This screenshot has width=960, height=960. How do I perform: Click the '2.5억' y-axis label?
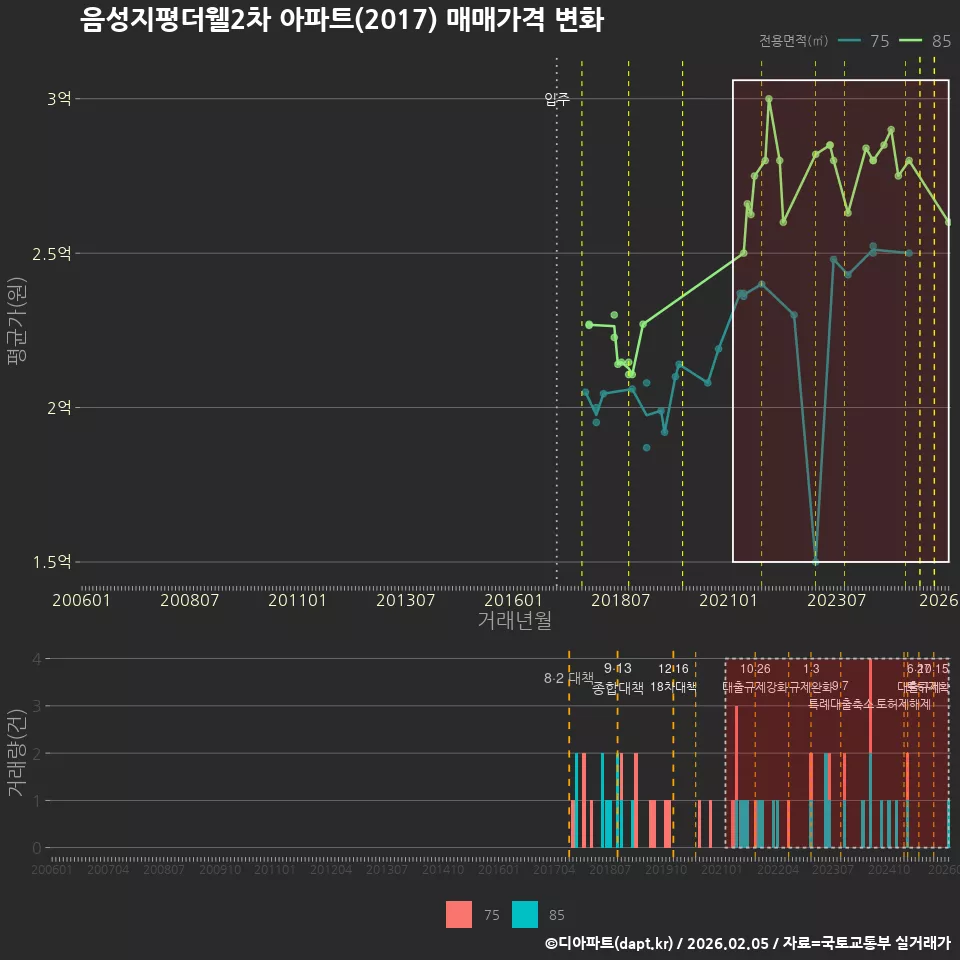[52, 253]
